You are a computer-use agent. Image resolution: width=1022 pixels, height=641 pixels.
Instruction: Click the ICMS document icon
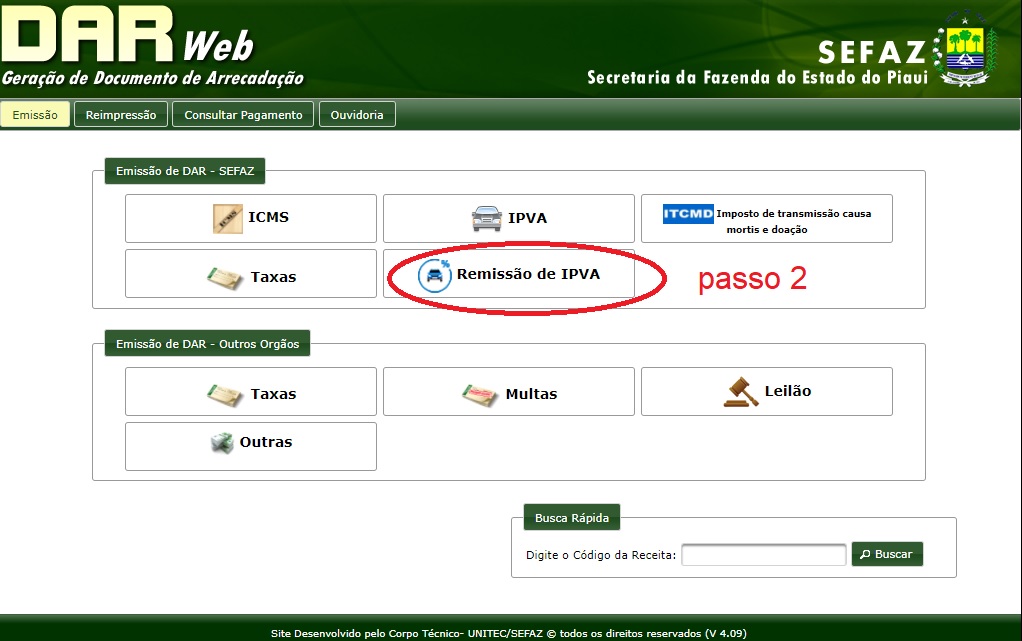(228, 218)
